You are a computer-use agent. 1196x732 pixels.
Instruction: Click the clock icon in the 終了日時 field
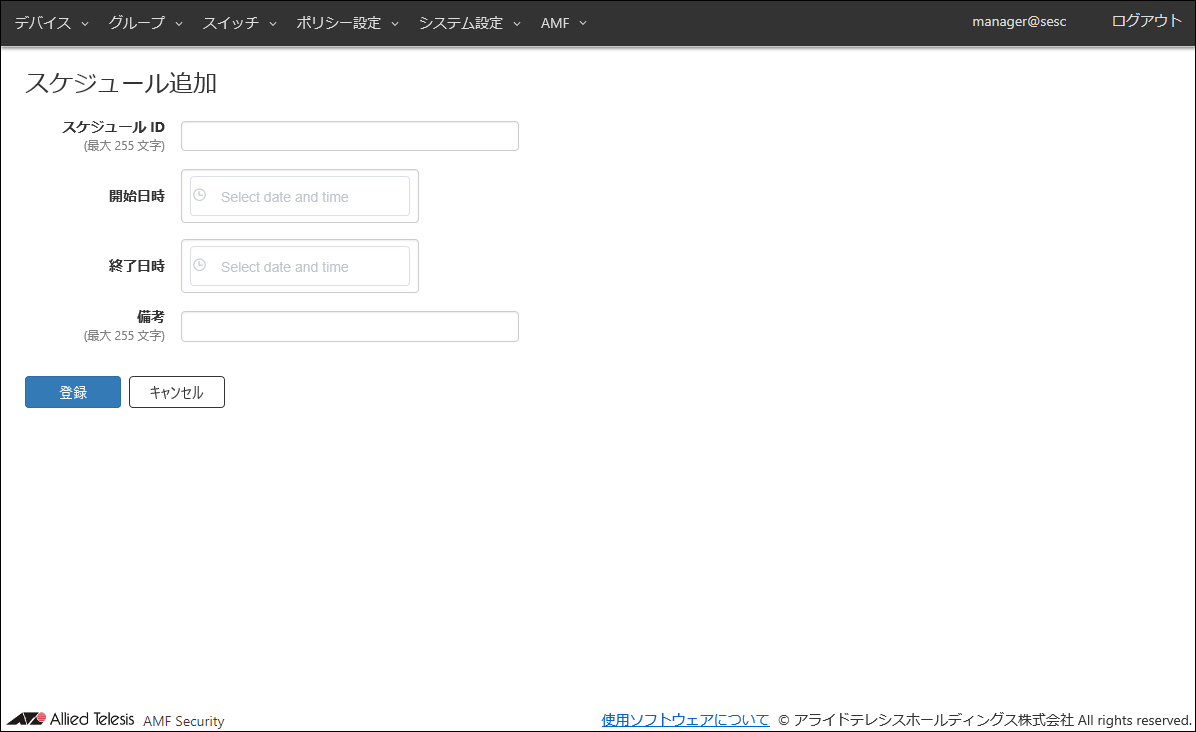tap(200, 266)
